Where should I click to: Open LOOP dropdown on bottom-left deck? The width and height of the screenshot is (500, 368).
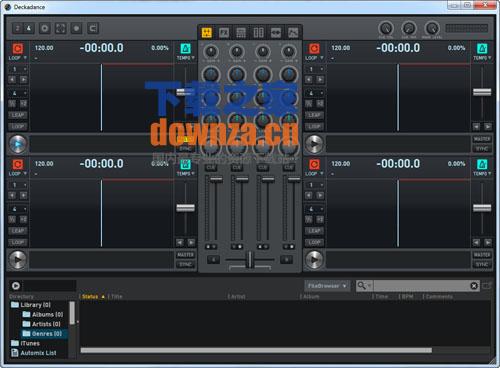coord(18,174)
